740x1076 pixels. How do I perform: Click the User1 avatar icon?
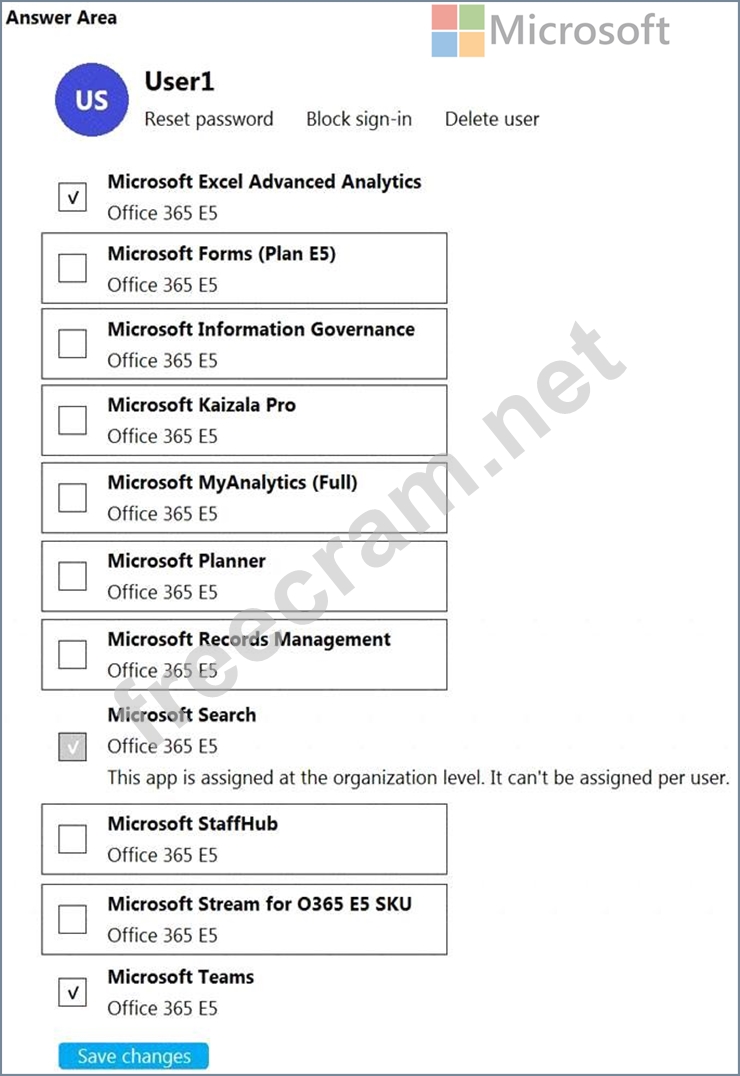click(x=93, y=100)
